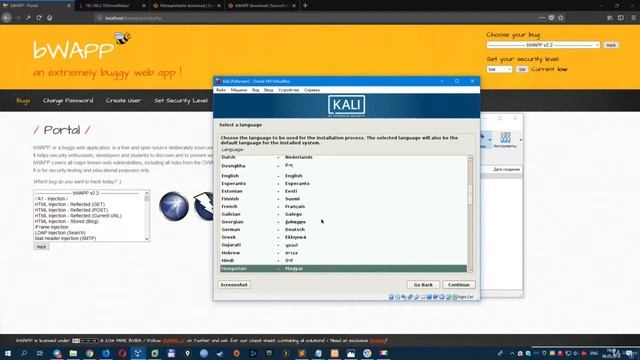Click Set security level button
This screenshot has width=640, height=360.
522,69
